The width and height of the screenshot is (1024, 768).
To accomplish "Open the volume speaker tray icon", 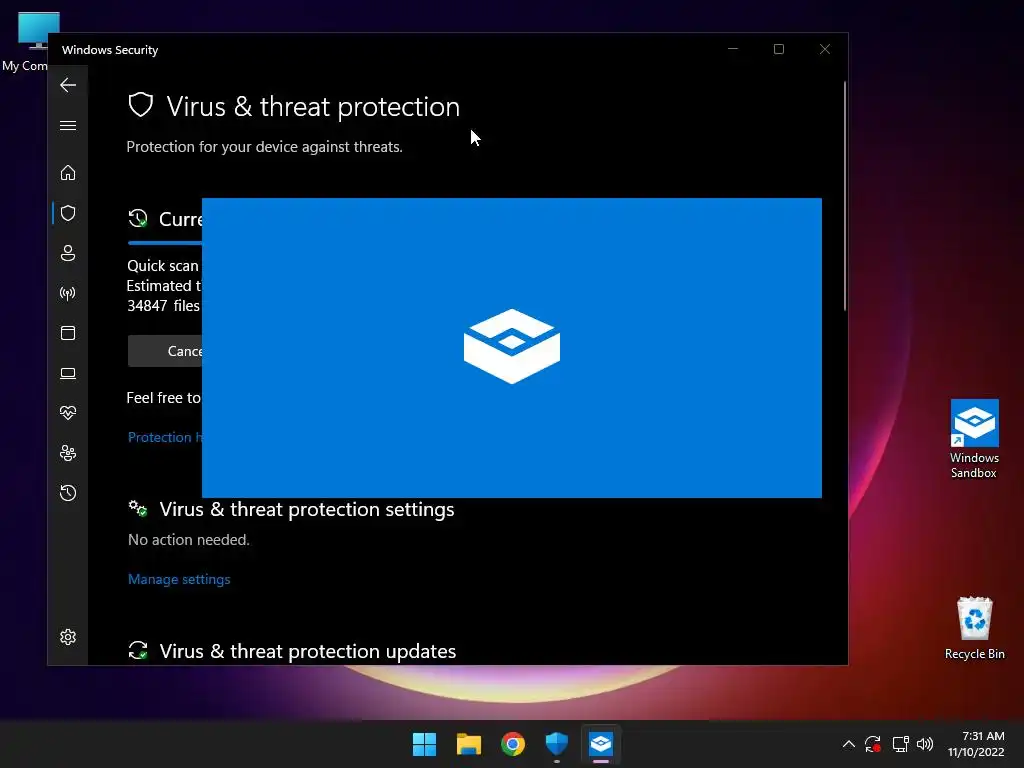I will coord(925,744).
